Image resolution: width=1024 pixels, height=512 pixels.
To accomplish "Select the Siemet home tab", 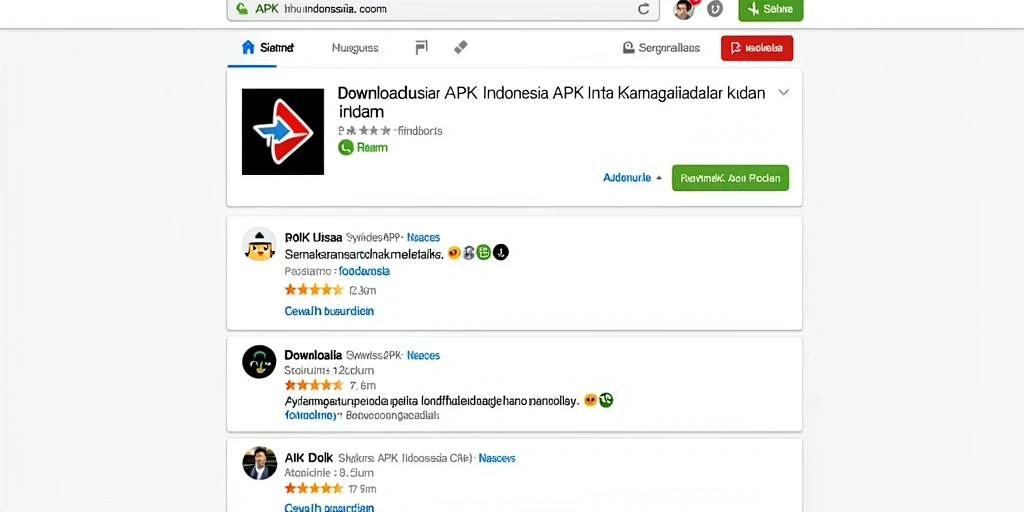I will (x=268, y=48).
